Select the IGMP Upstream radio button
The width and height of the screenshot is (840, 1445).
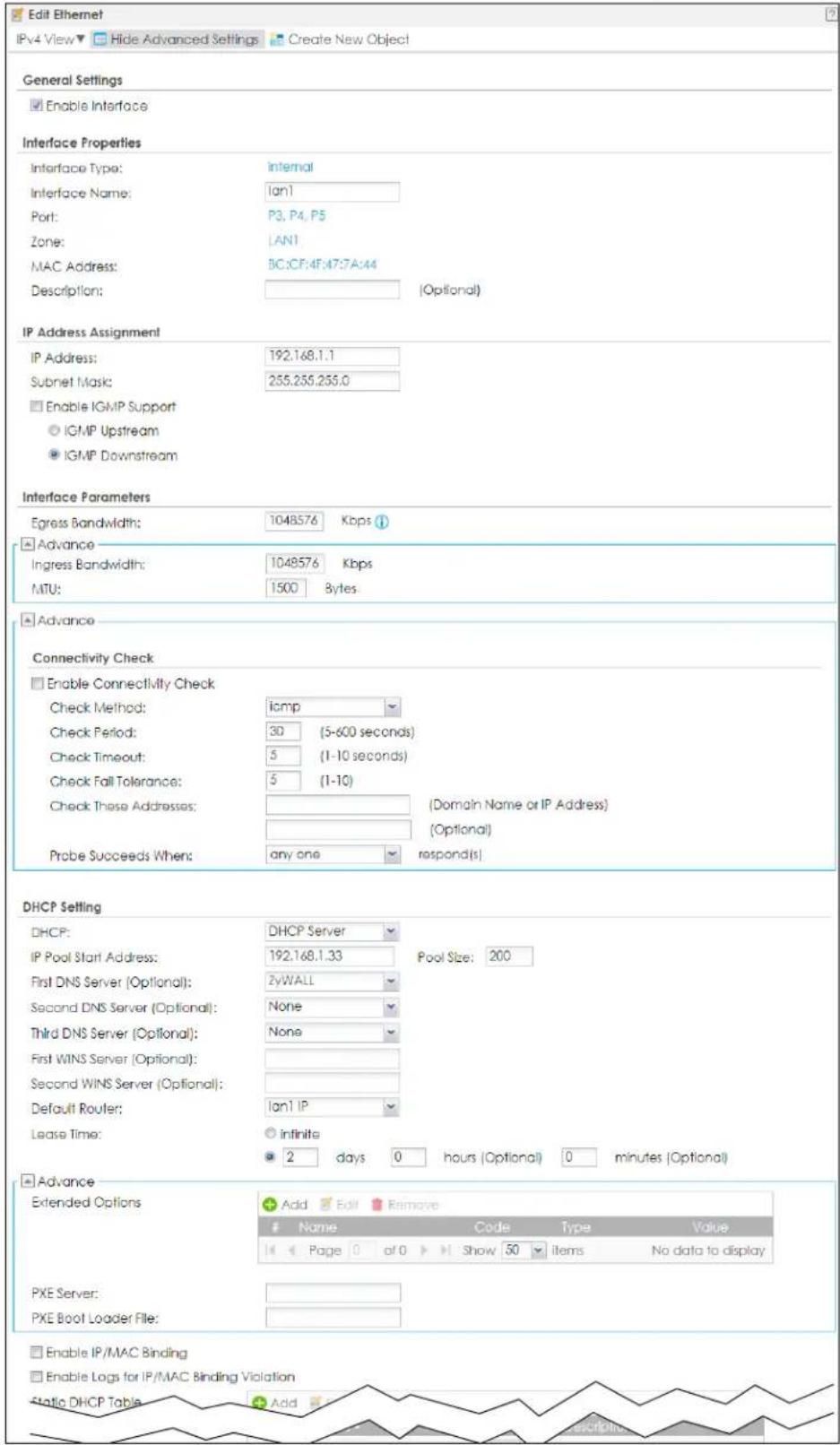[x=55, y=430]
